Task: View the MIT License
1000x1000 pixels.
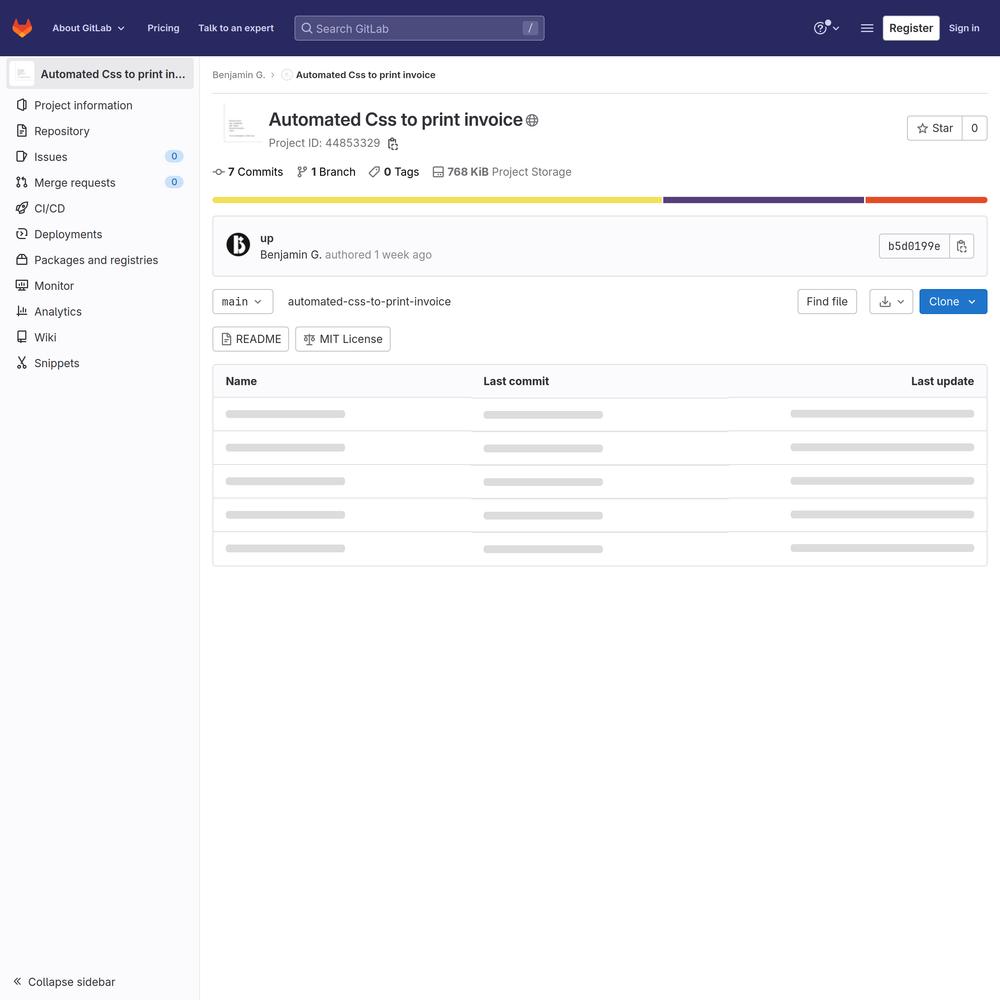Action: (x=343, y=339)
